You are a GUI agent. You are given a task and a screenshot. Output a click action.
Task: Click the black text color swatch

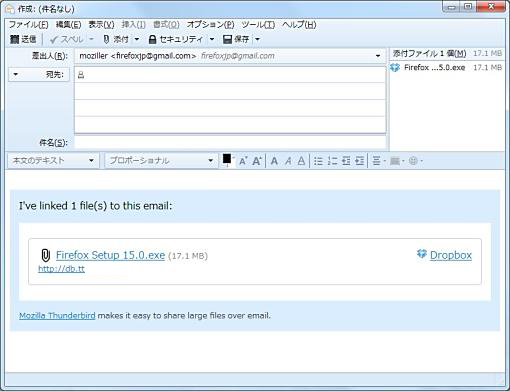click(x=227, y=159)
